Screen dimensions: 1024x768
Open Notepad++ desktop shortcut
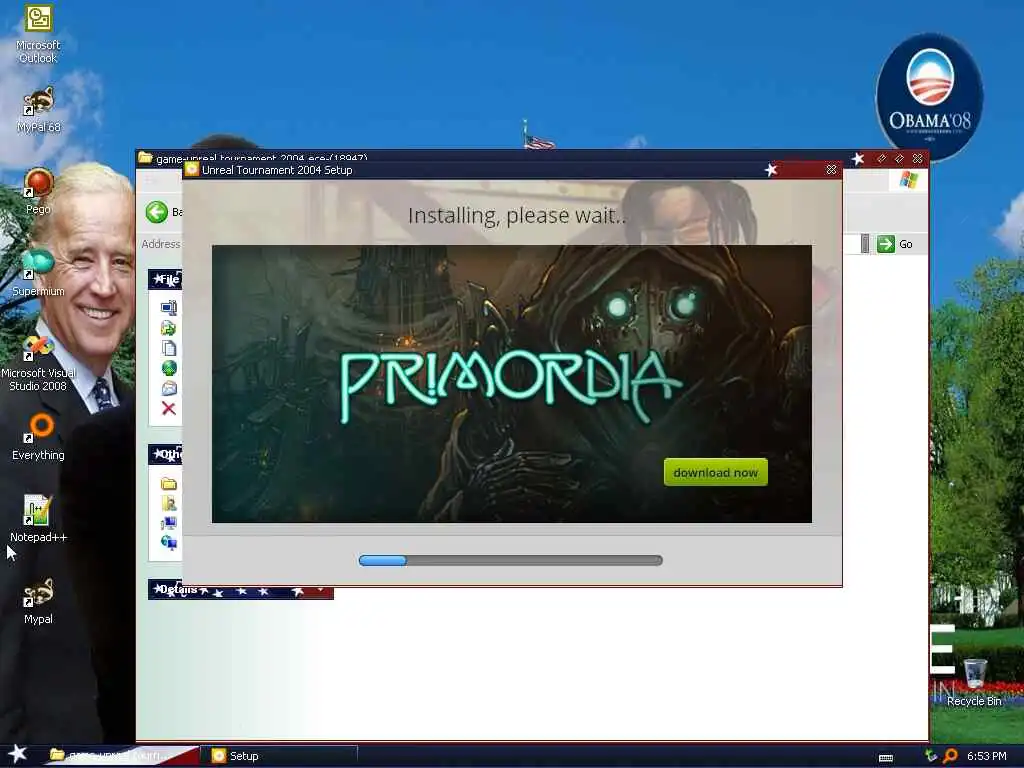(38, 519)
